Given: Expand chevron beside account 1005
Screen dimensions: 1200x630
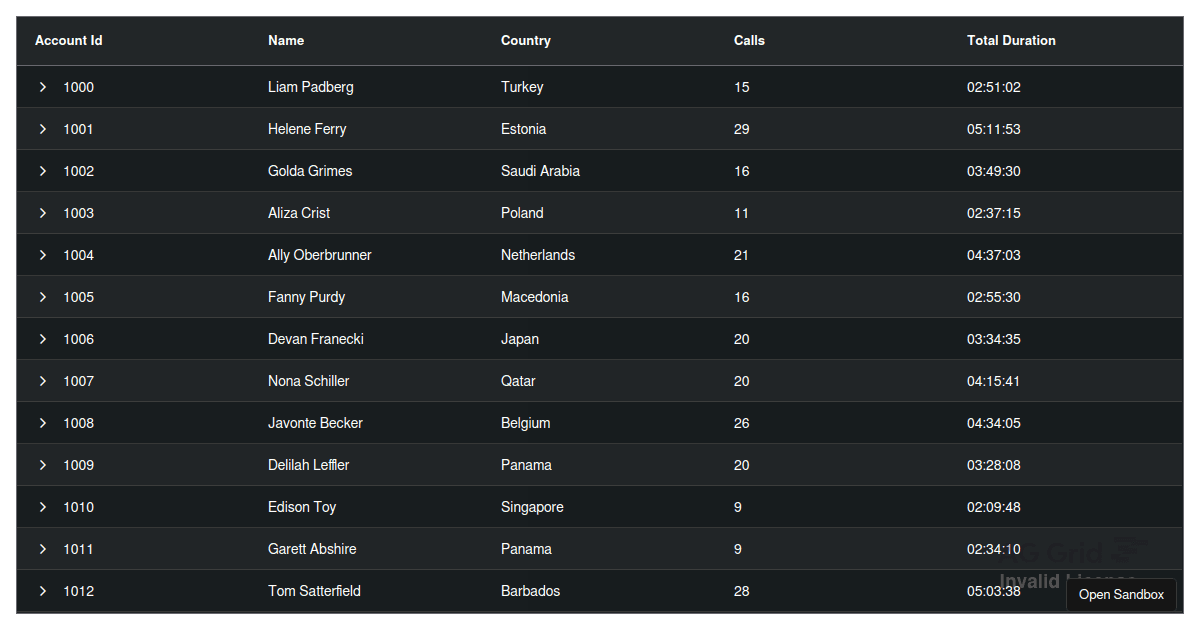Looking at the screenshot, I should [x=43, y=297].
